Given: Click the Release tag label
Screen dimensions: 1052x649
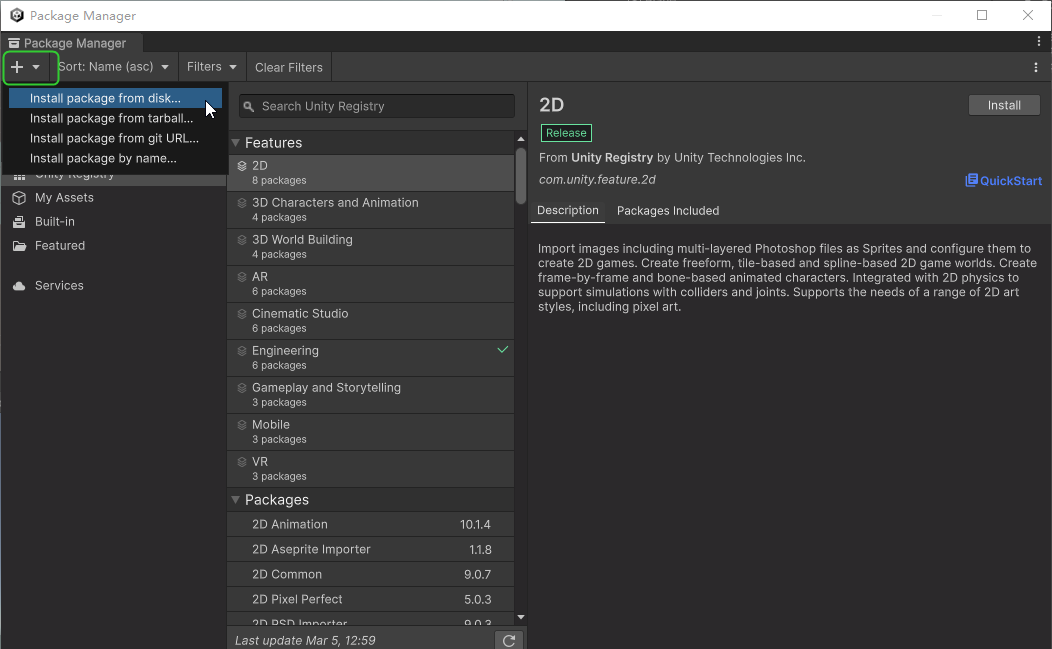Looking at the screenshot, I should pos(566,133).
